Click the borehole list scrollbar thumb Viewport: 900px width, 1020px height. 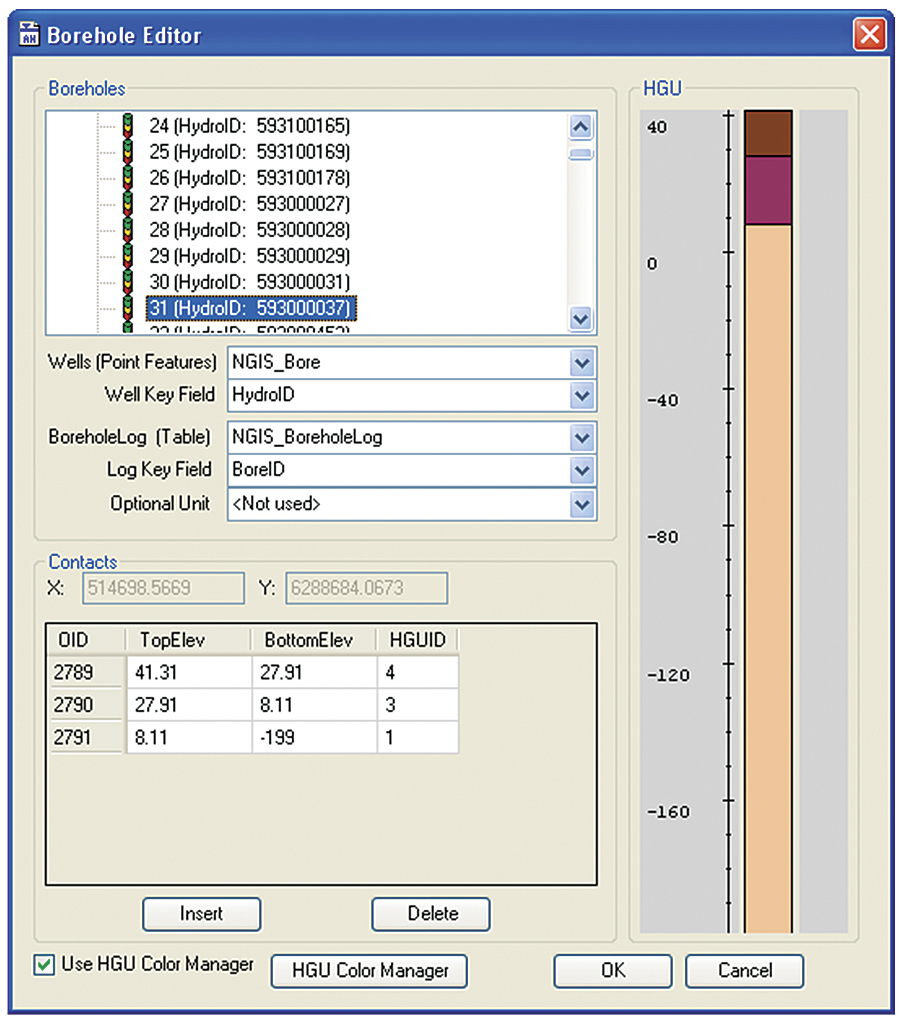(581, 154)
